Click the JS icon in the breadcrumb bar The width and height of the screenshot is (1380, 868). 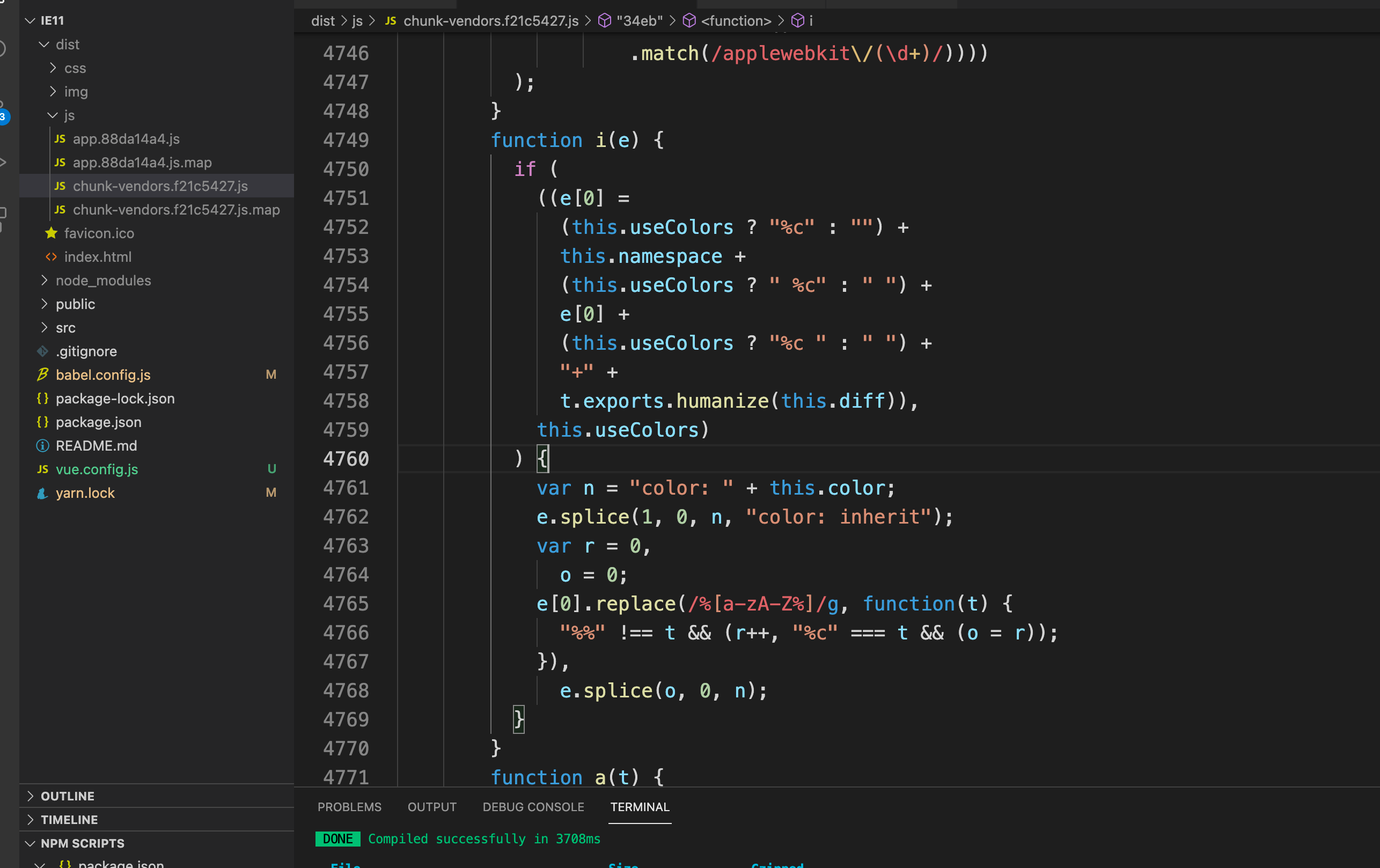pos(390,20)
